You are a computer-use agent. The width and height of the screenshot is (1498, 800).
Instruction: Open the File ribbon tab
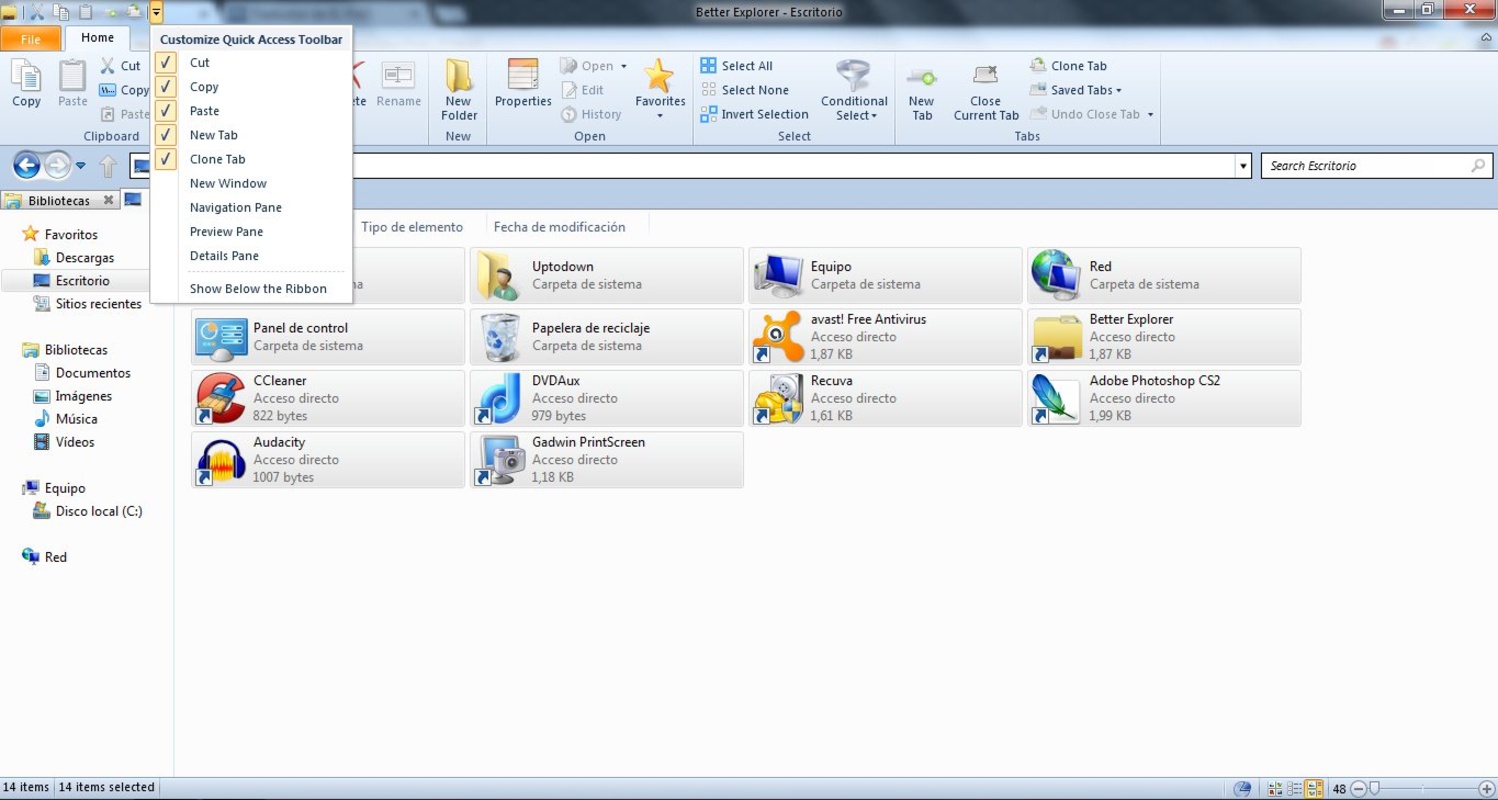point(30,39)
